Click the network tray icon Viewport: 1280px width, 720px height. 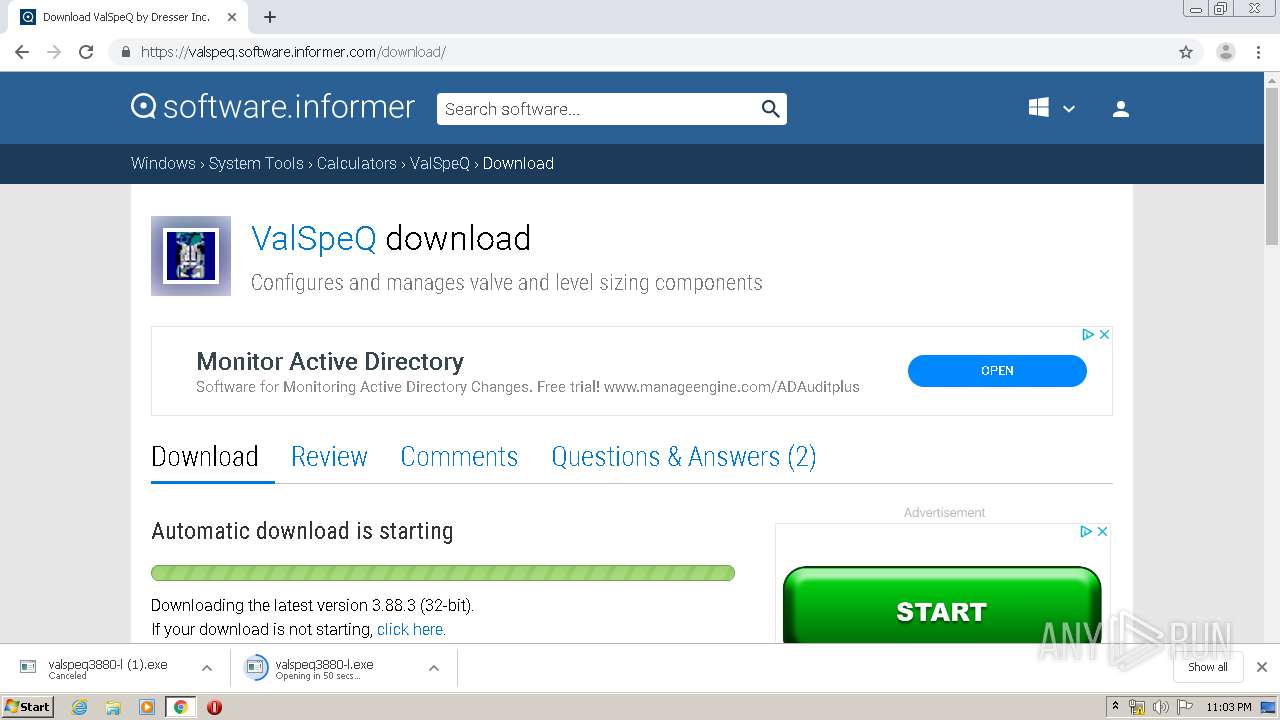pos(1137,707)
